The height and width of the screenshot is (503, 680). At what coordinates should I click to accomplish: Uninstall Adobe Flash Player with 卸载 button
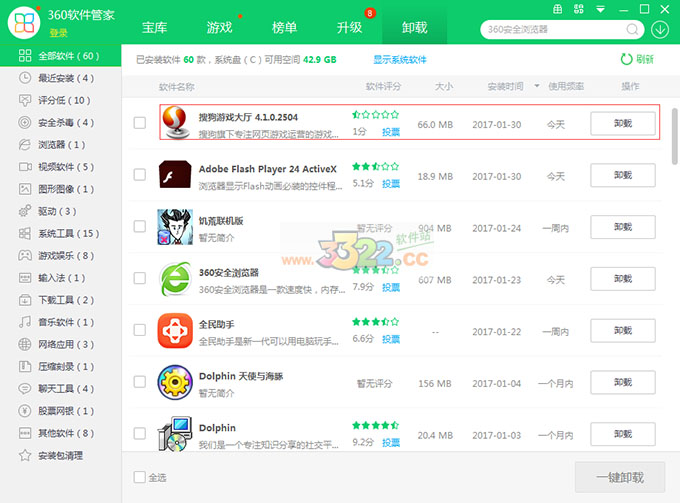623,175
